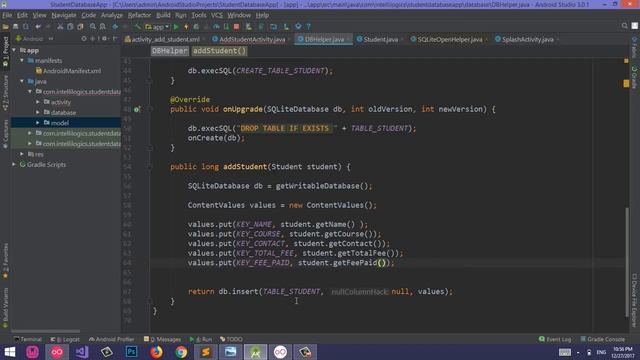Click the Copy icon in toolbar
640x360 pixels.
(x=70, y=27)
